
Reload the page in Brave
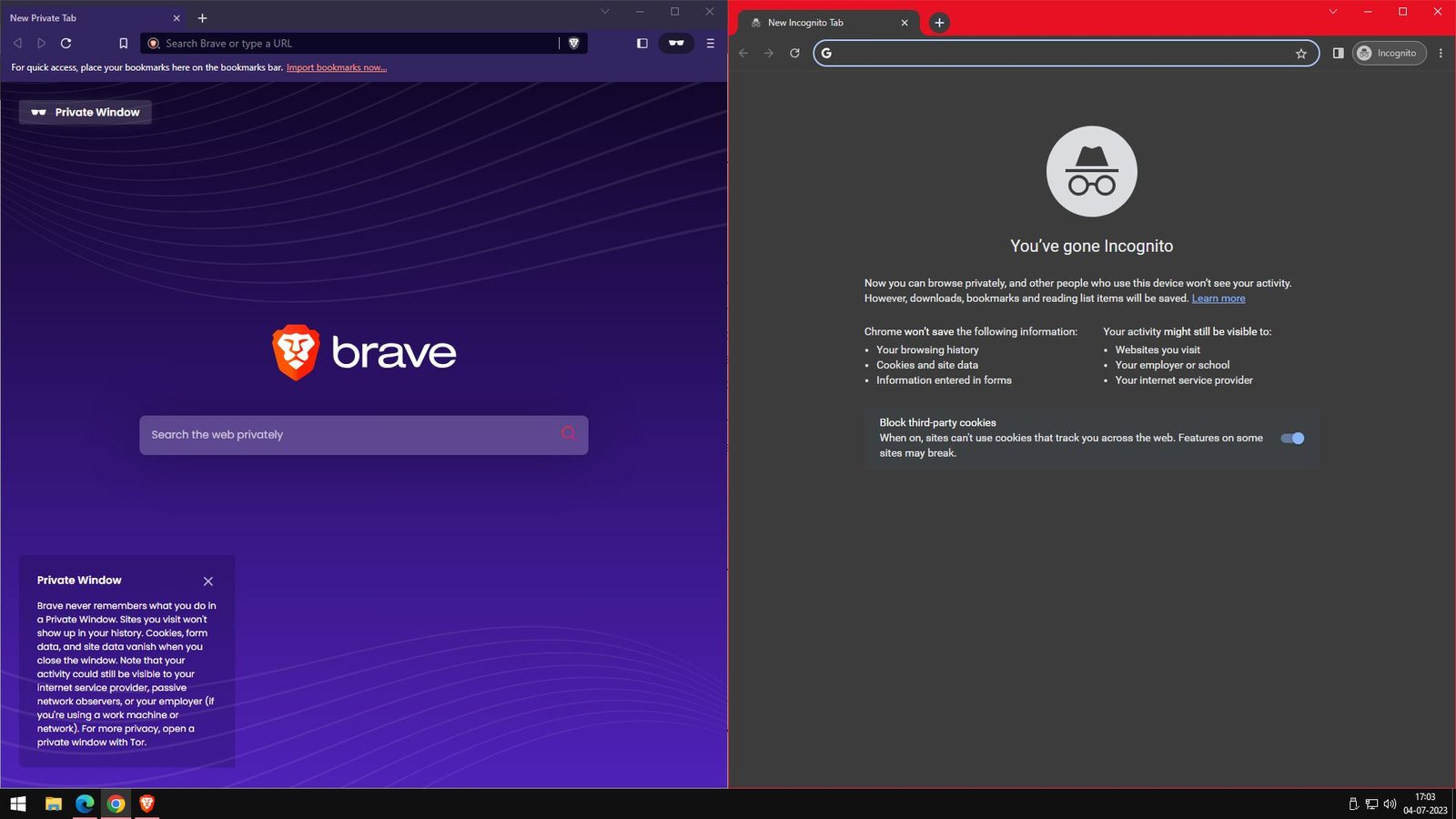pyautogui.click(x=66, y=43)
